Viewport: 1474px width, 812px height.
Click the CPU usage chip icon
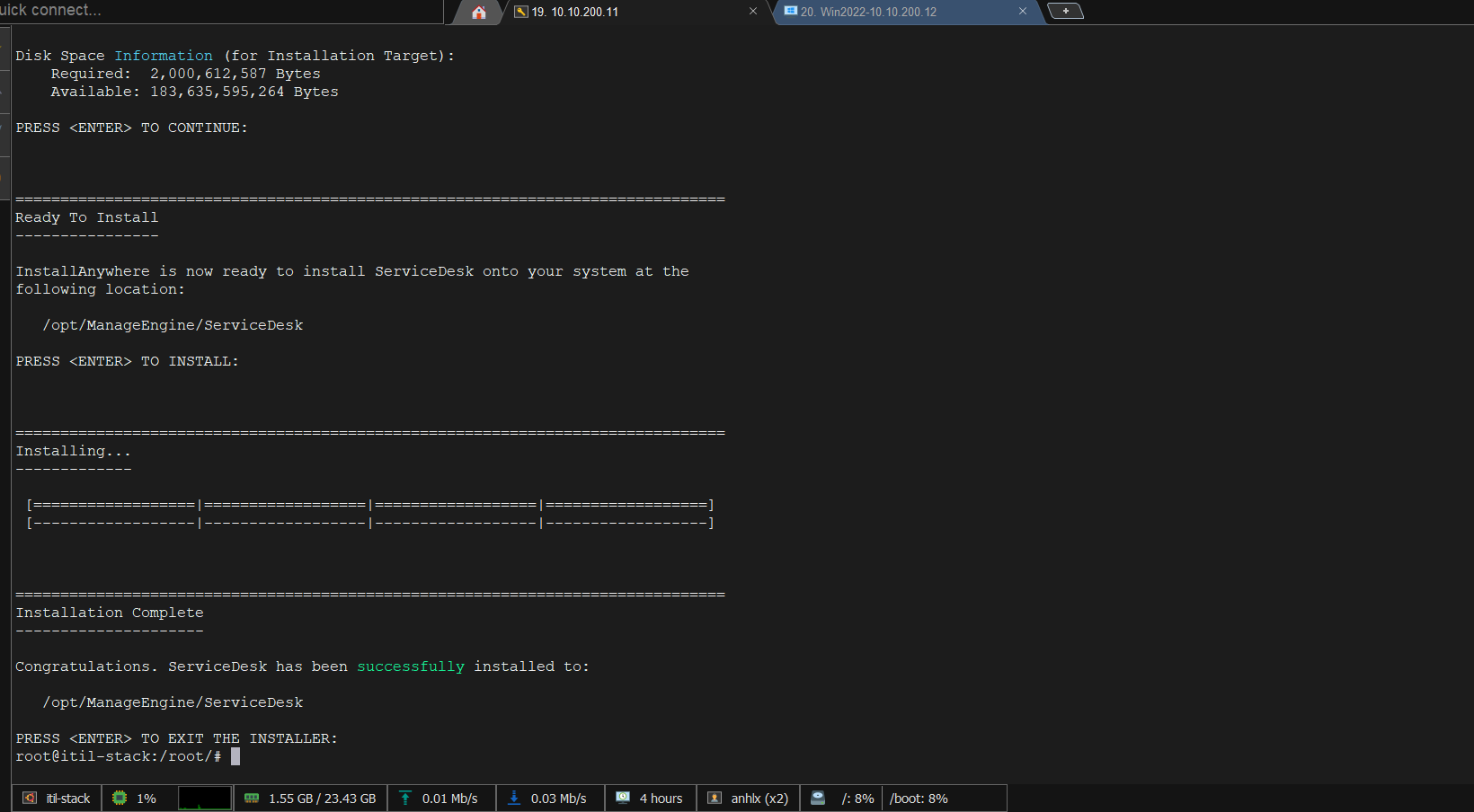pos(120,798)
